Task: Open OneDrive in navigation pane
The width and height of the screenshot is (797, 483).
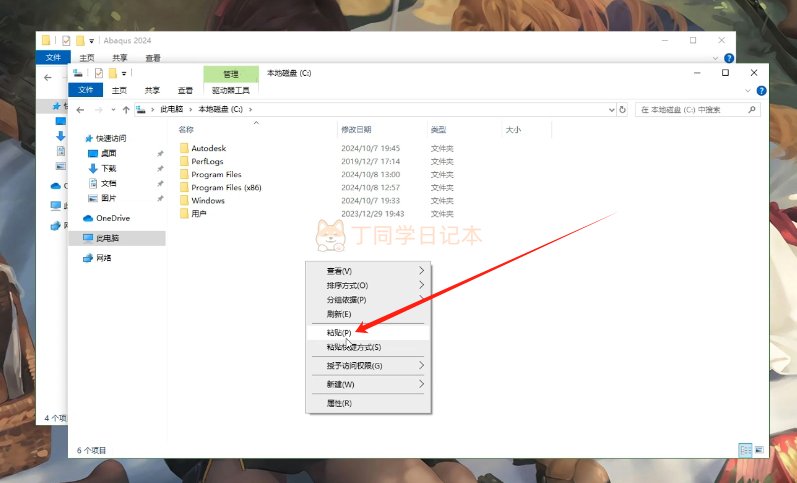Action: click(x=112, y=218)
